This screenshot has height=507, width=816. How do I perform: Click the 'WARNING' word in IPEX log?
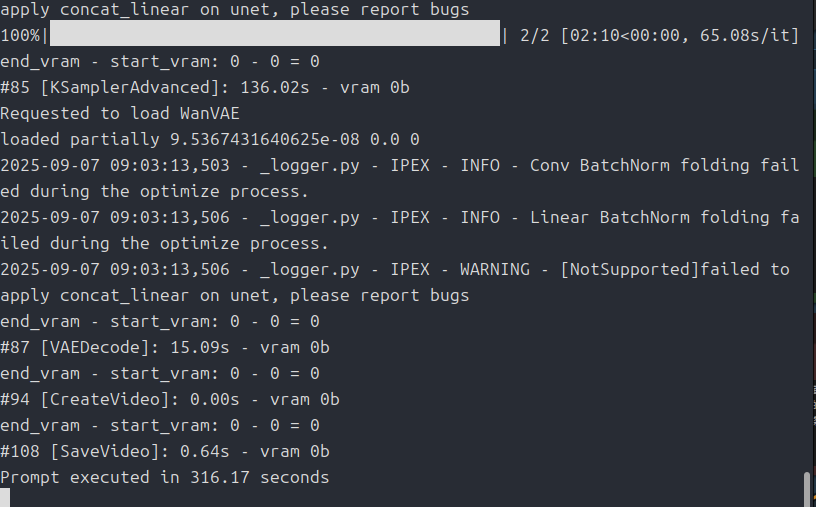[x=495, y=269]
